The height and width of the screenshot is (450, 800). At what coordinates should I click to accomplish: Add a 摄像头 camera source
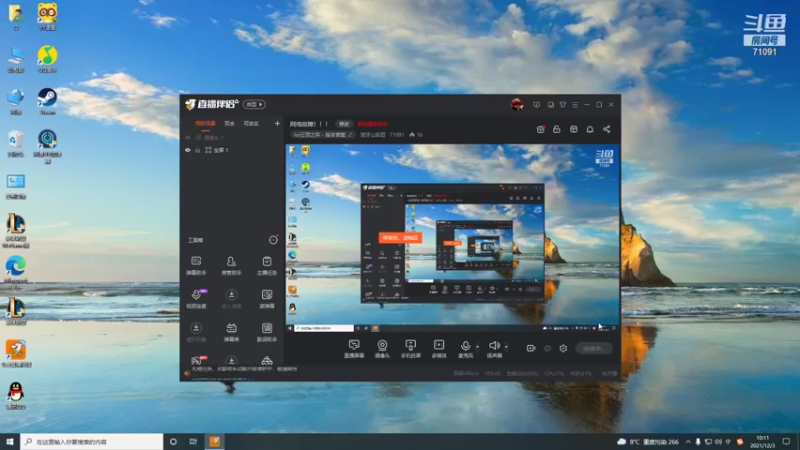[382, 349]
